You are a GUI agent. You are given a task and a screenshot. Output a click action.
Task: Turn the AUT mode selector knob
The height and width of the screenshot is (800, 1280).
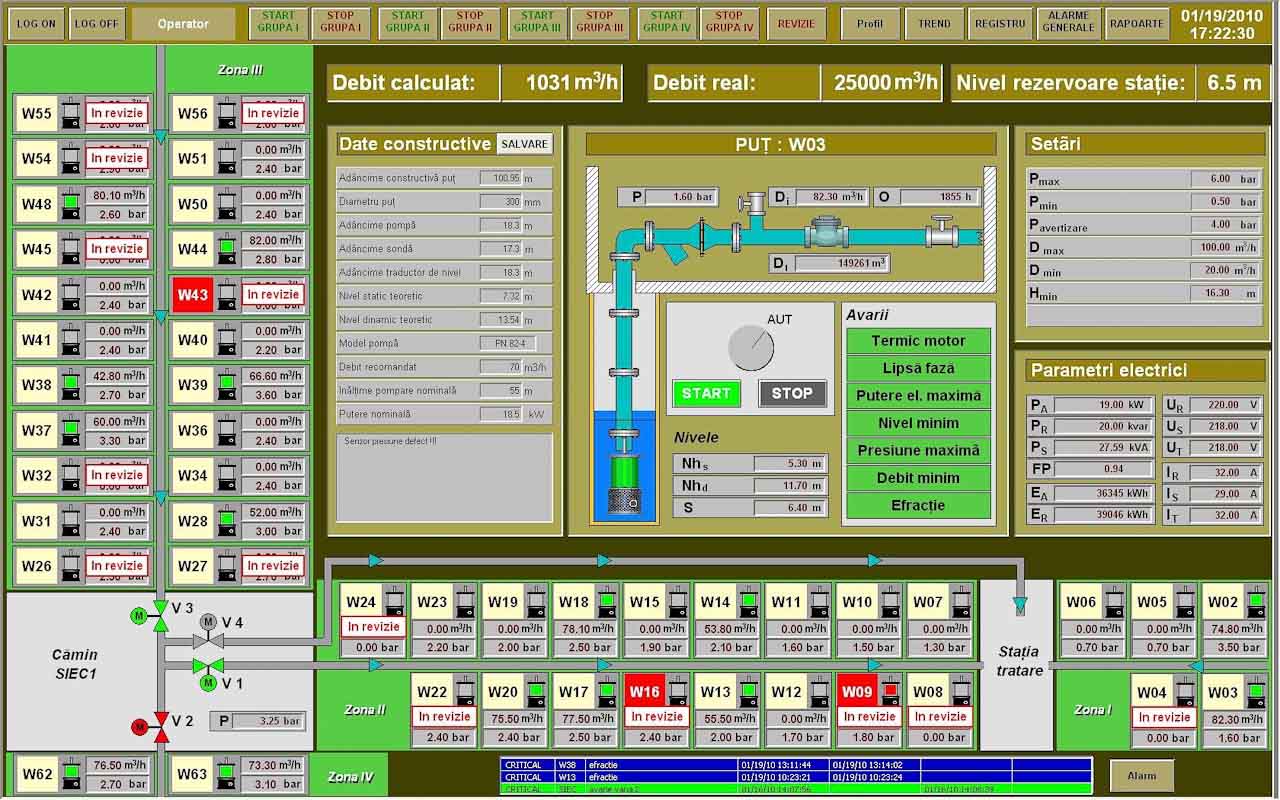coord(751,347)
